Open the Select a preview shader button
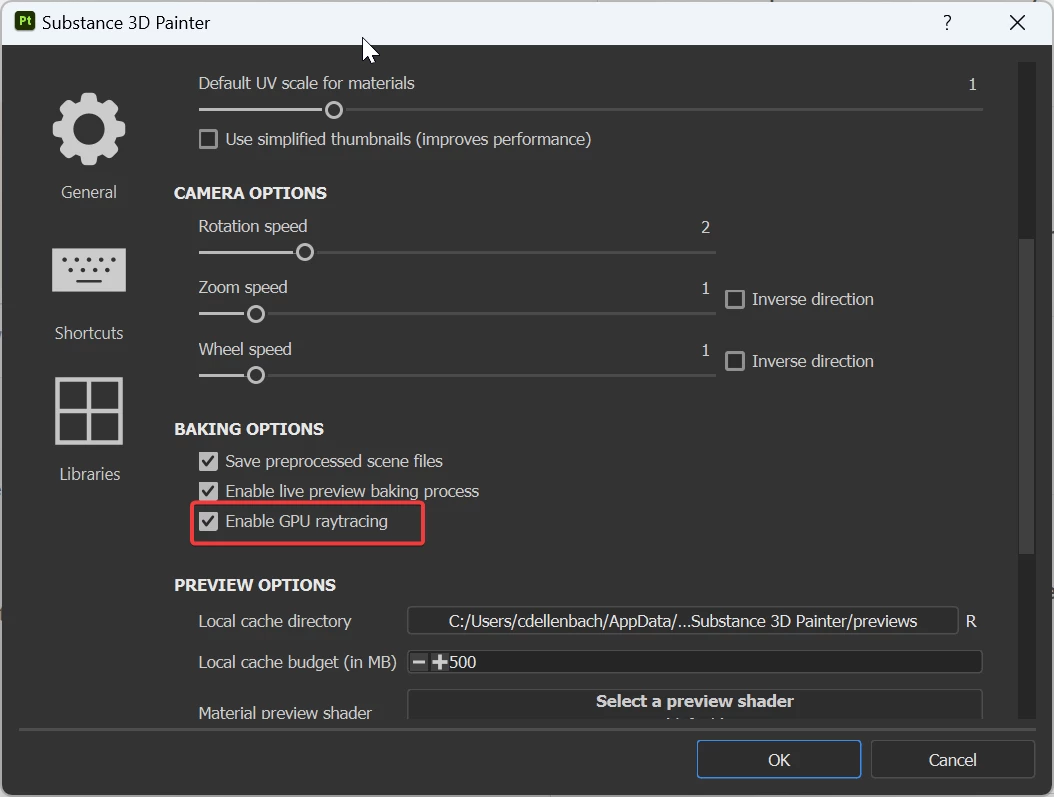Image resolution: width=1054 pixels, height=797 pixels. [694, 704]
